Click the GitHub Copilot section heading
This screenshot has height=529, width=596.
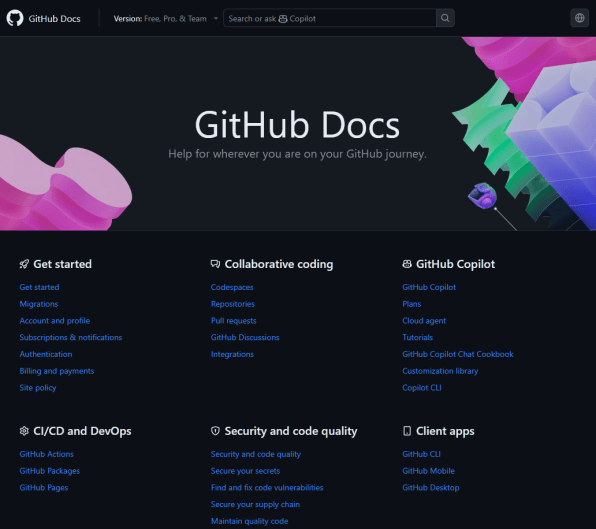pos(455,264)
